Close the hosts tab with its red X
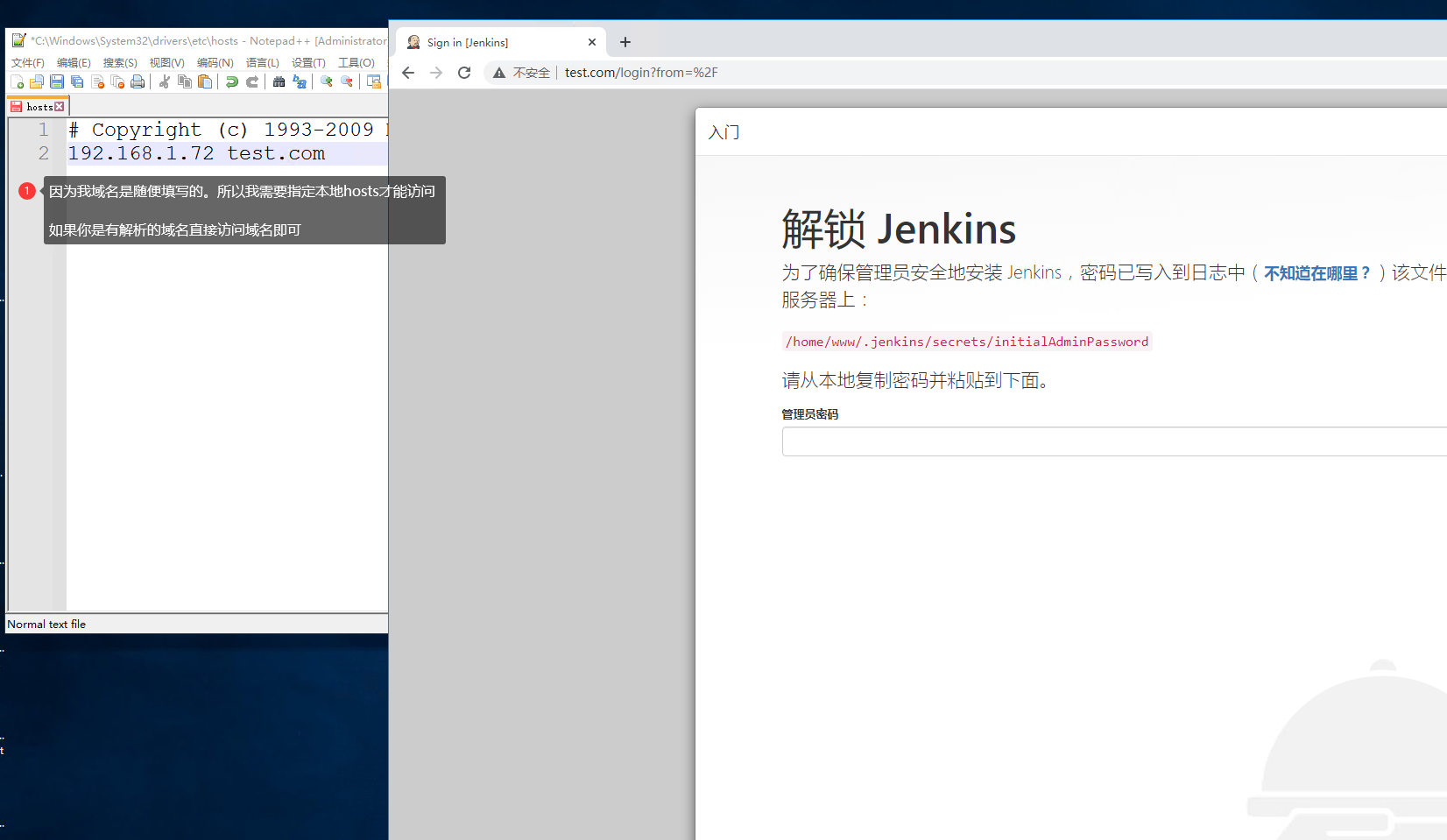The height and width of the screenshot is (840, 1447). (60, 107)
